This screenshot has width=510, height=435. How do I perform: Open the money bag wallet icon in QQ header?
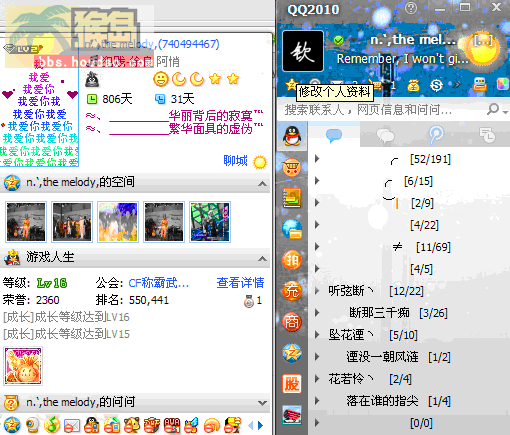click(413, 85)
